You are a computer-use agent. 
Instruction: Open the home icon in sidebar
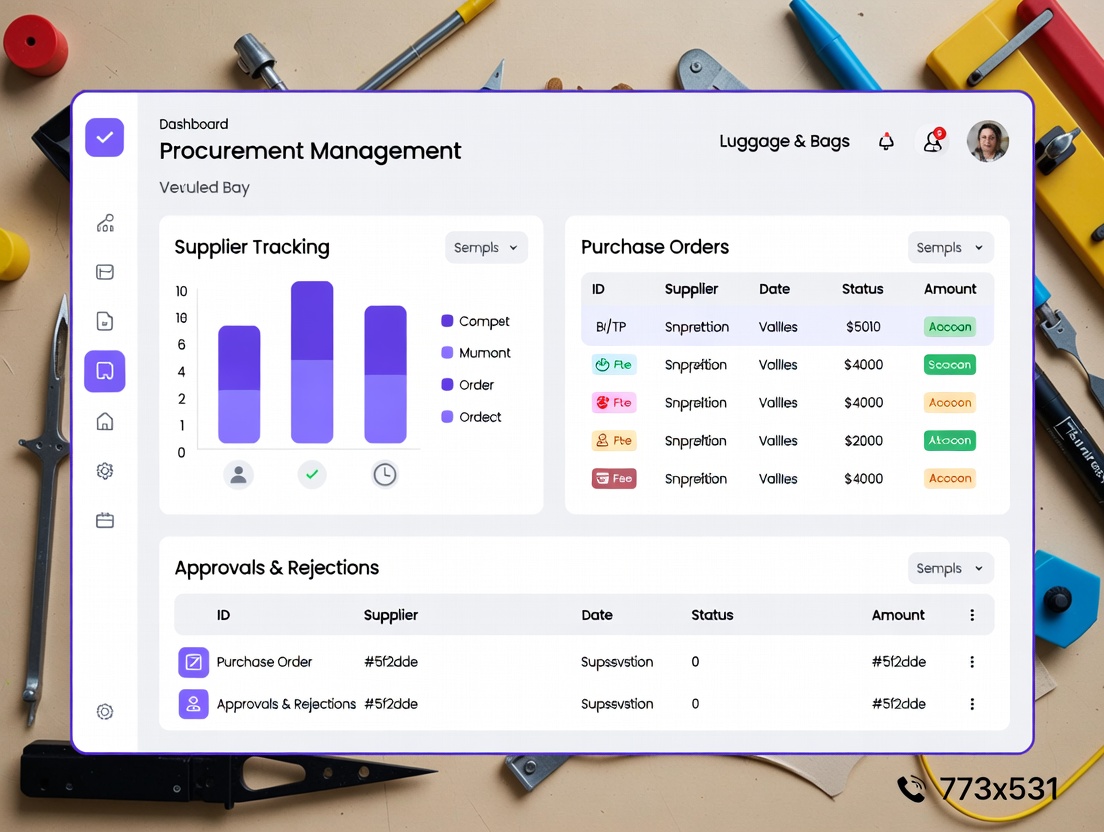[x=105, y=421]
